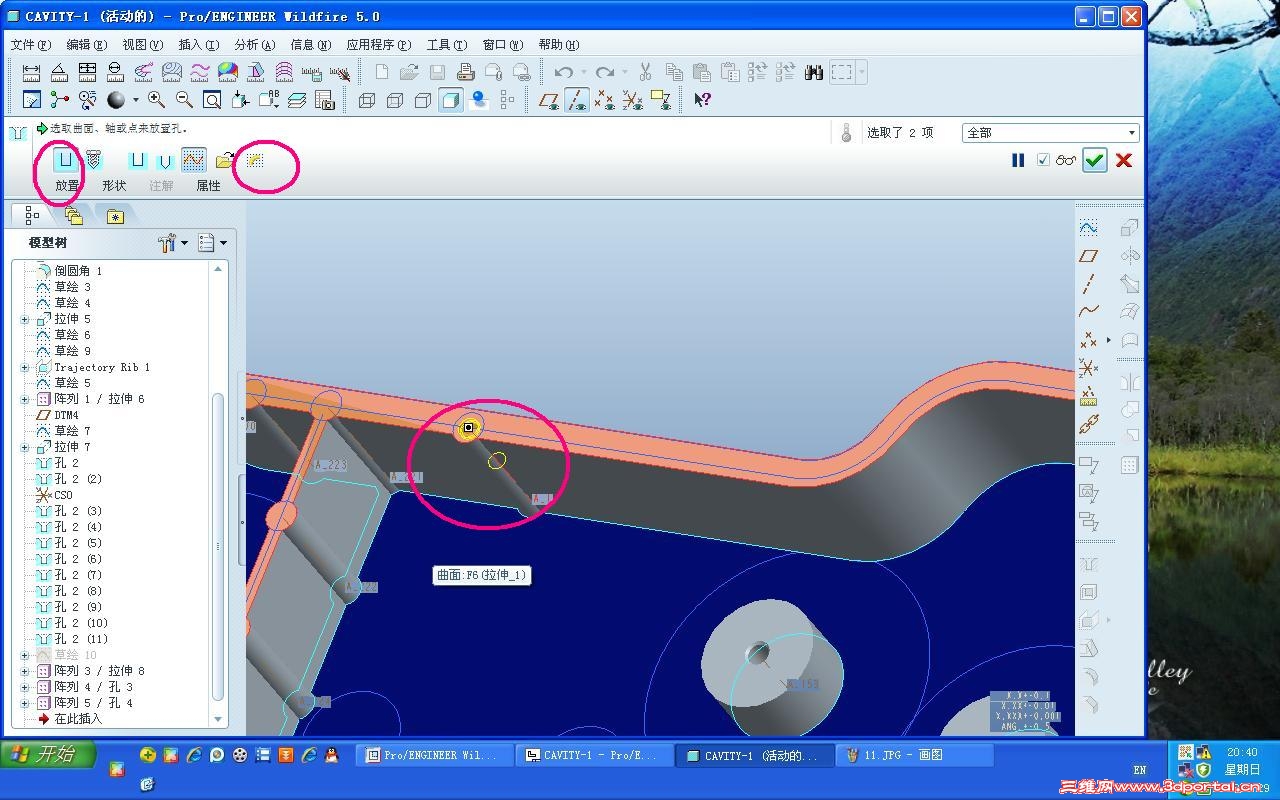1280x800 pixels.
Task: Open the 分析(A) menu
Action: pyautogui.click(x=254, y=45)
